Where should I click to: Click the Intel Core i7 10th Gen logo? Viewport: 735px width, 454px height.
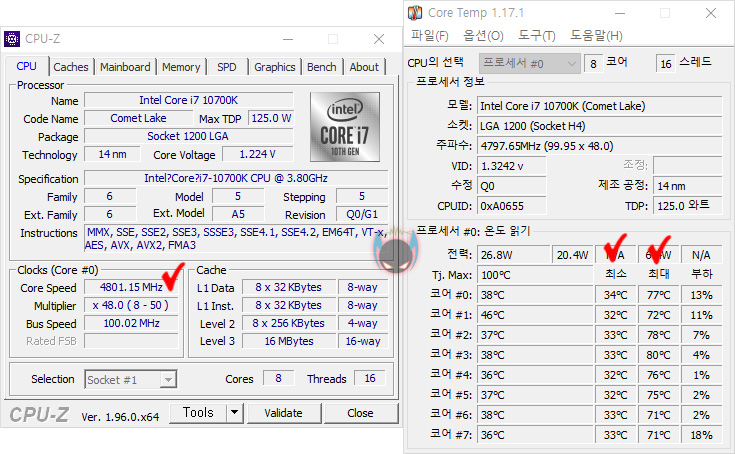(345, 127)
